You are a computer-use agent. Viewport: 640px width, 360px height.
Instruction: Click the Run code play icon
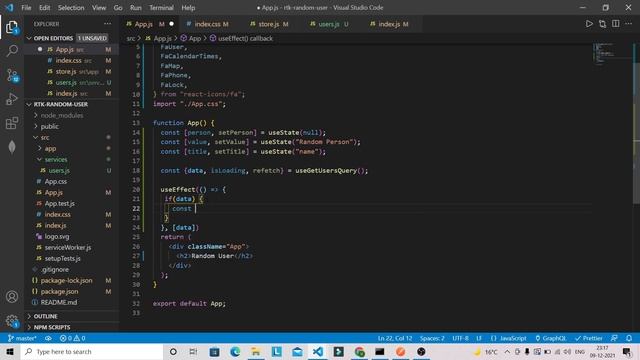click(x=589, y=24)
